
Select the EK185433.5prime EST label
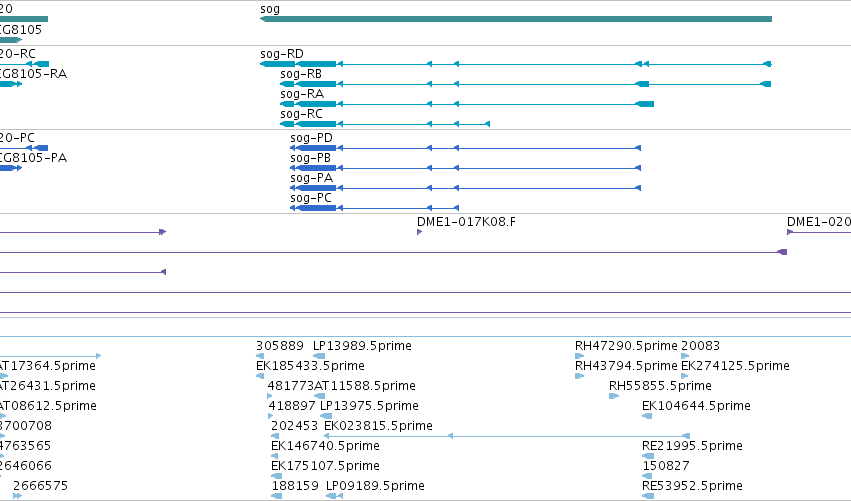310,366
